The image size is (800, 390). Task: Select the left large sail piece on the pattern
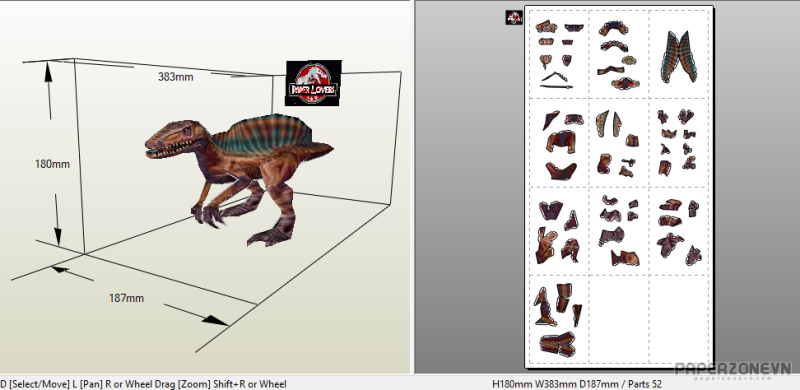pyautogui.click(x=670, y=58)
